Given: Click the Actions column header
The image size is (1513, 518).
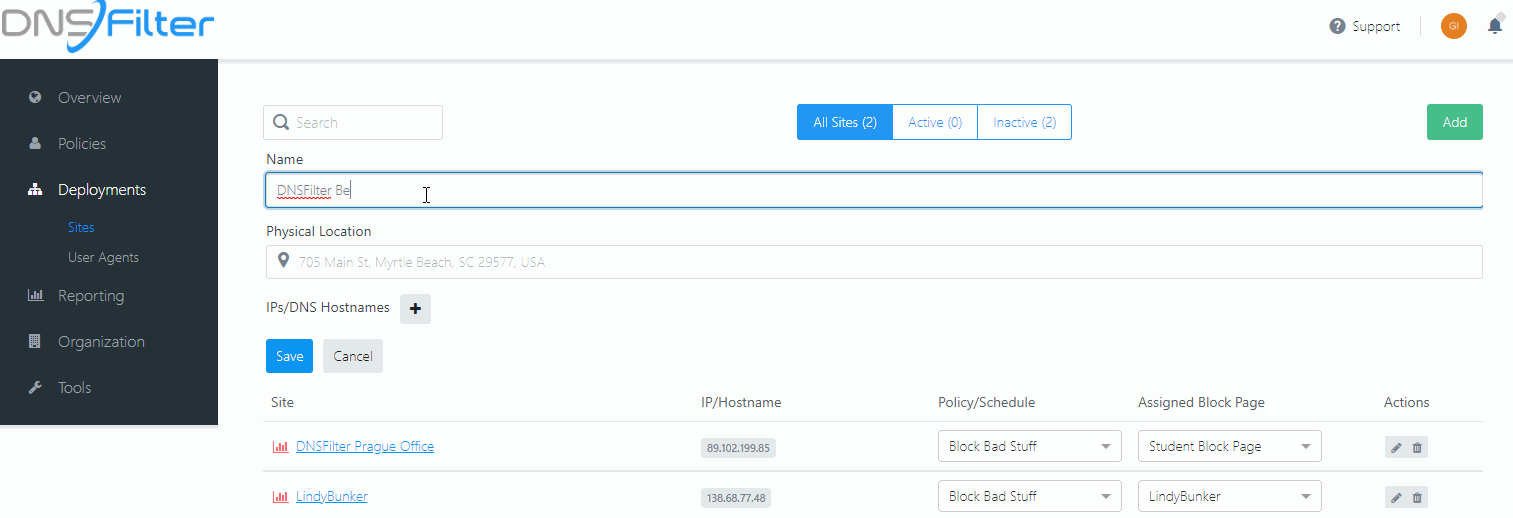Looking at the screenshot, I should (1407, 402).
